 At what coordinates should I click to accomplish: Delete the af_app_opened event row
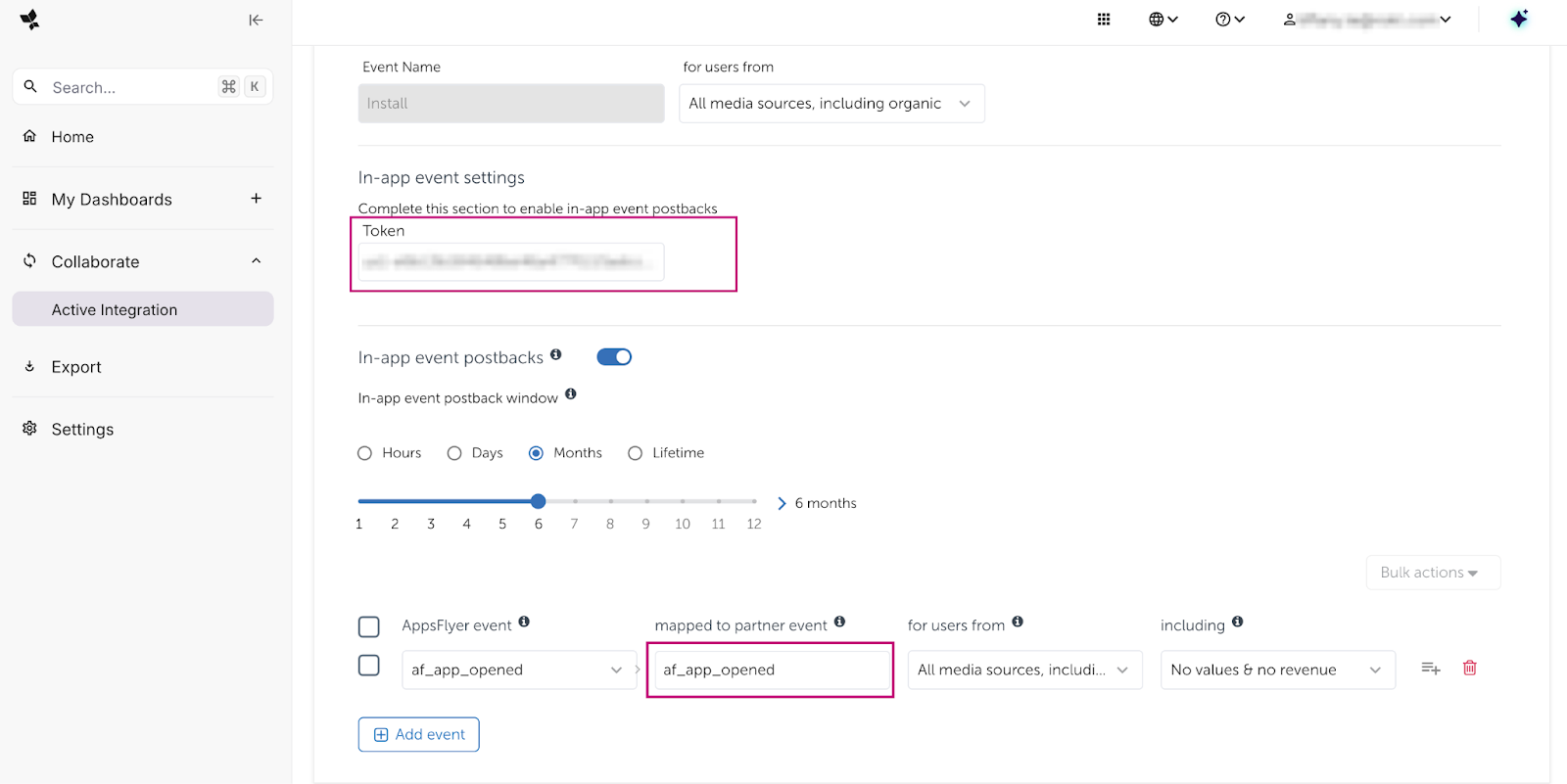(x=1469, y=669)
